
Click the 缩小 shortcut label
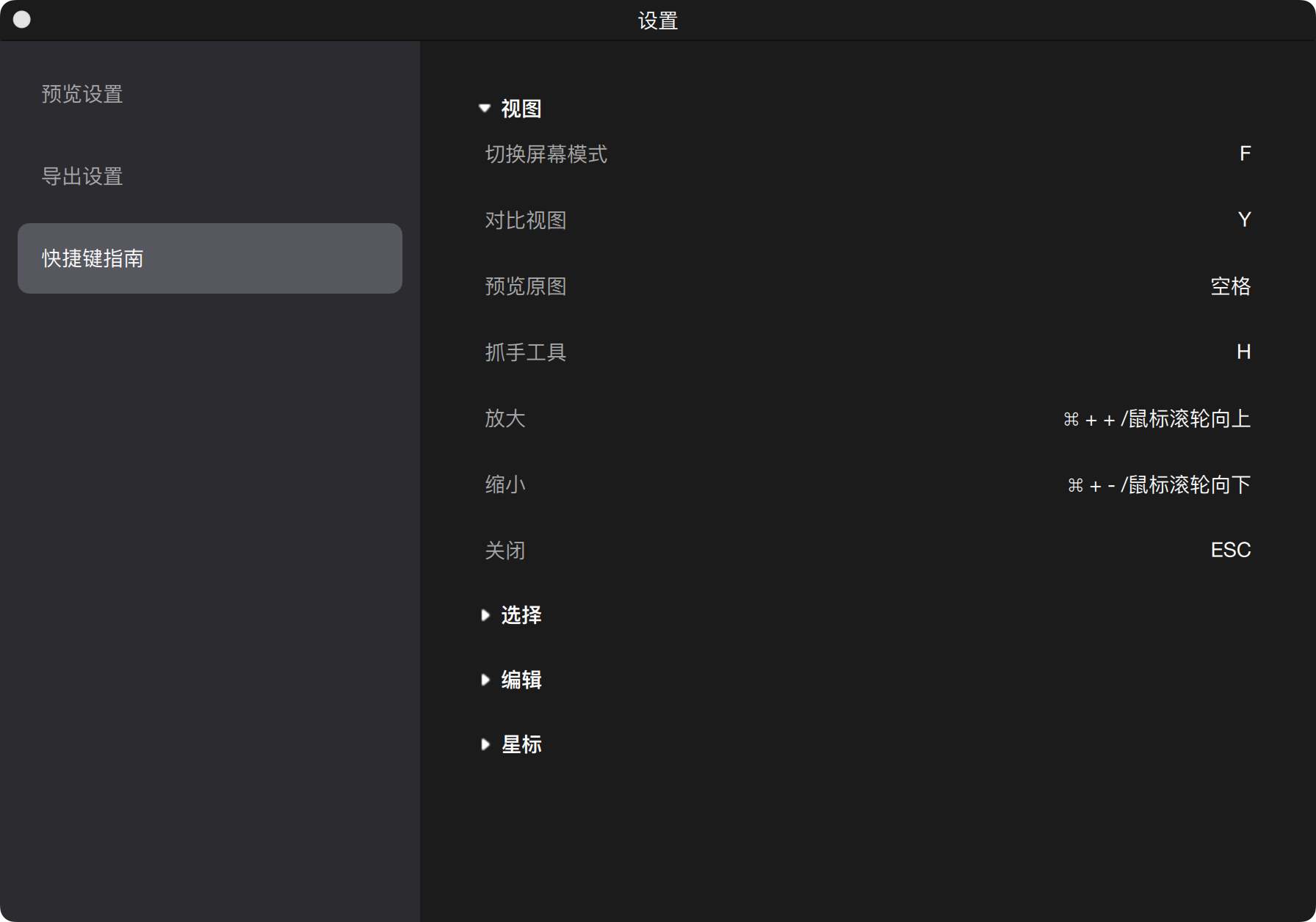tap(505, 484)
